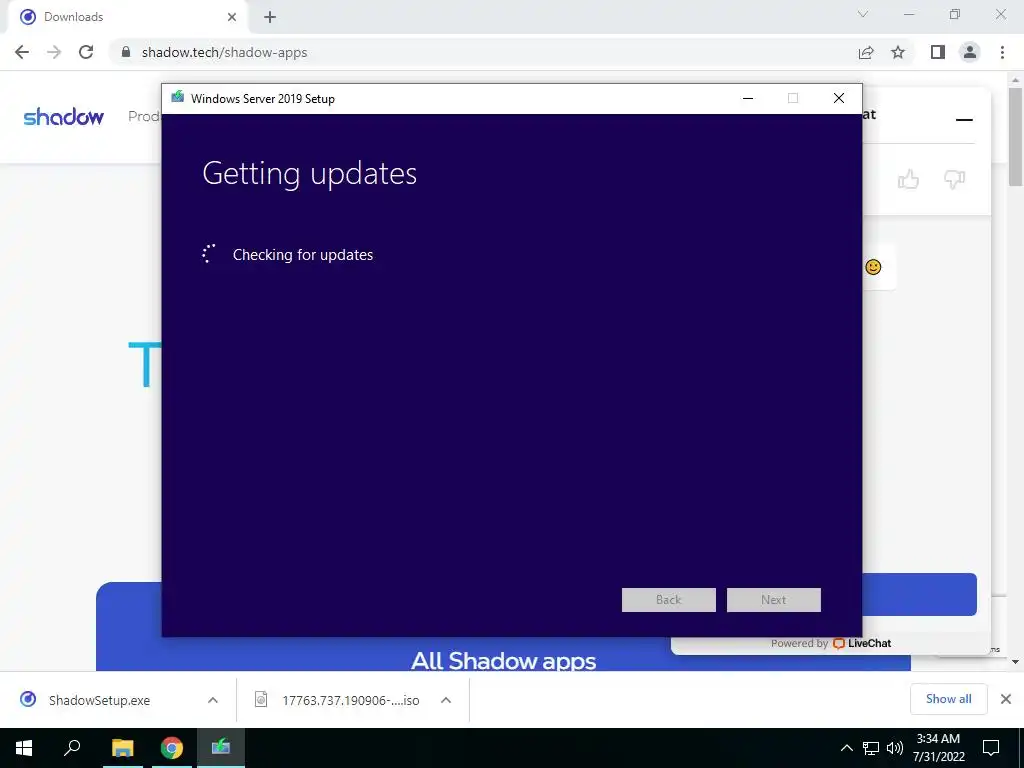
Task: Expand ShadowSetup.exe download options chevron
Action: (x=213, y=700)
